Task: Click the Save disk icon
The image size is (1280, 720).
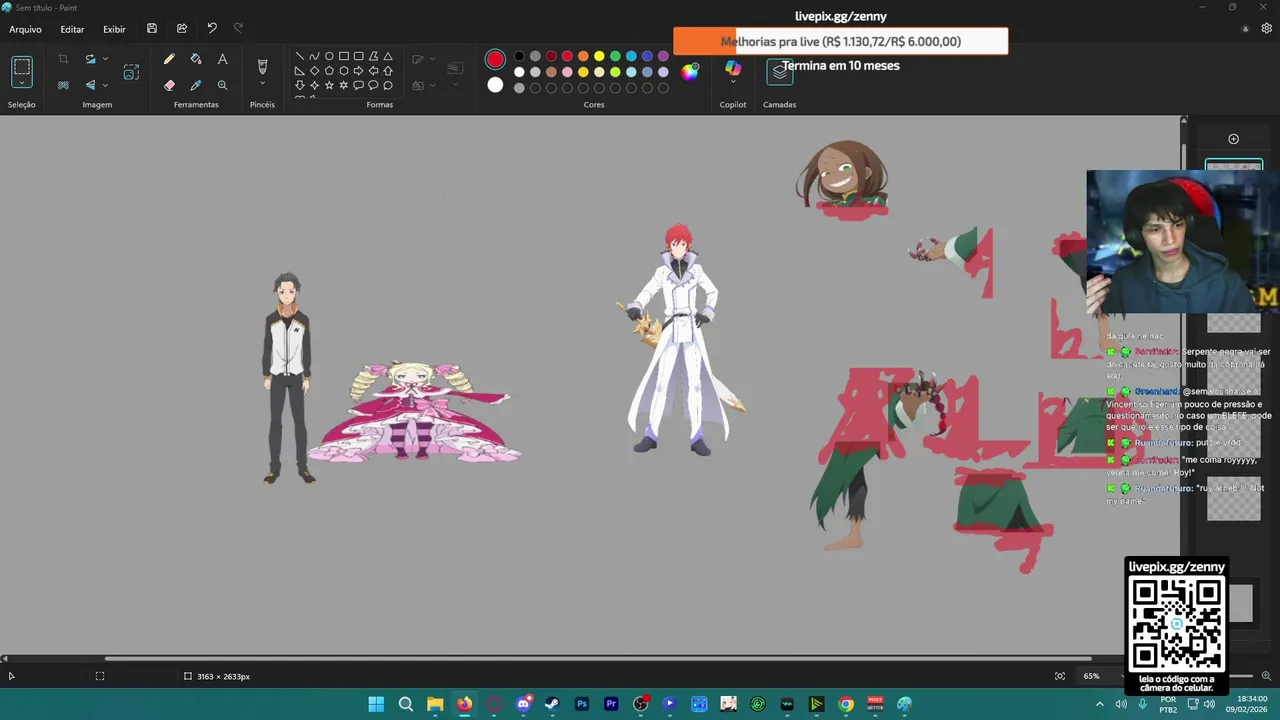Action: tap(152, 29)
